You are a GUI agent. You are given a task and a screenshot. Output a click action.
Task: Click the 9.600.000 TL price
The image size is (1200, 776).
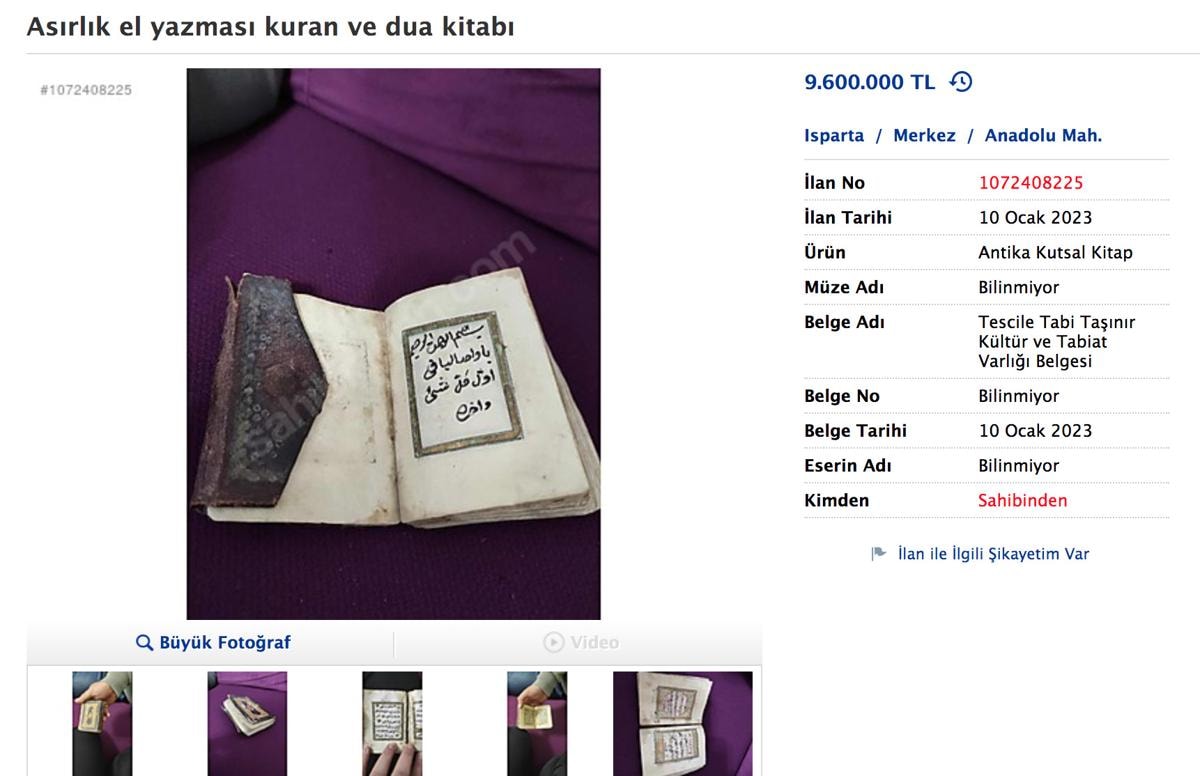tap(869, 82)
